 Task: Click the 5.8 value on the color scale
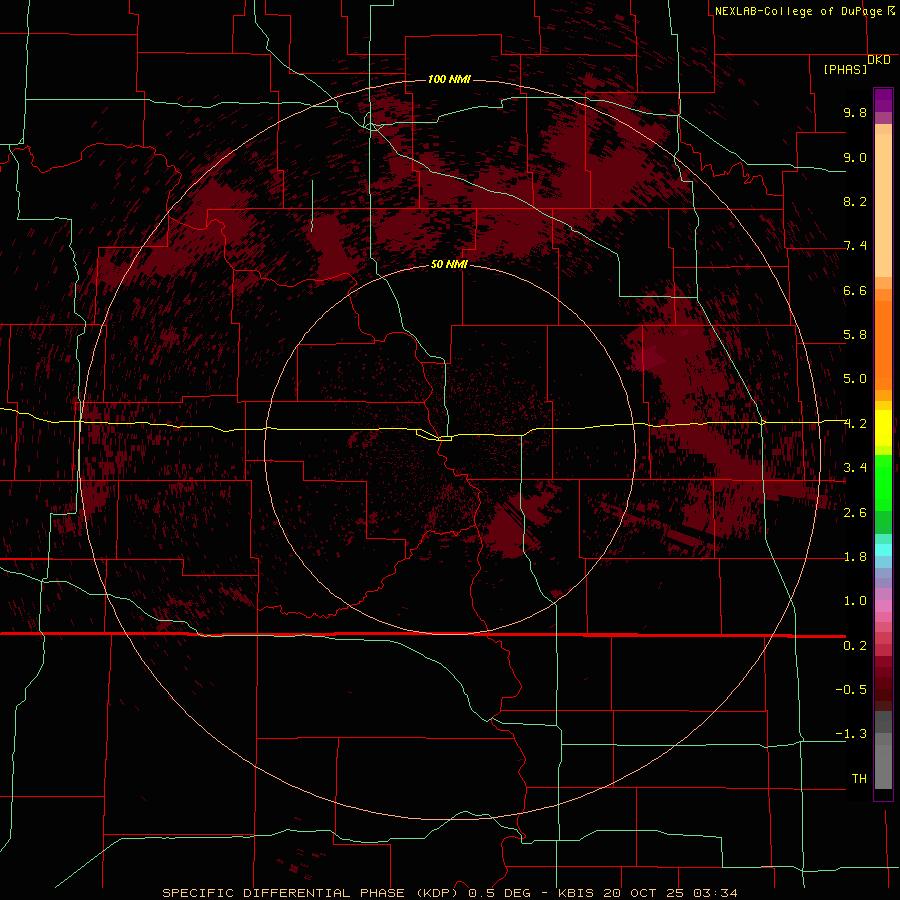[855, 335]
